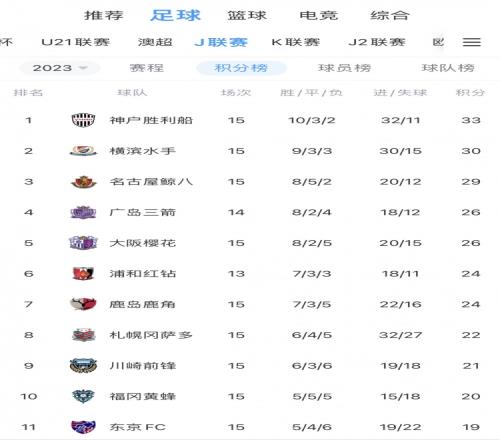Screen dimensions: 500x440
Task: Click the 6/3/6 record of 川崎前锋
Action: pyautogui.click(x=312, y=365)
